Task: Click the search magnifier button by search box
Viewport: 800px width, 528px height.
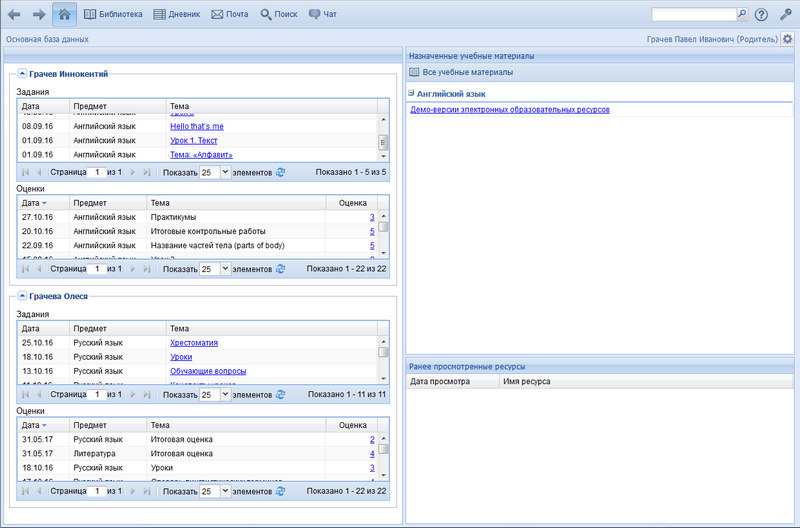Action: 741,15
